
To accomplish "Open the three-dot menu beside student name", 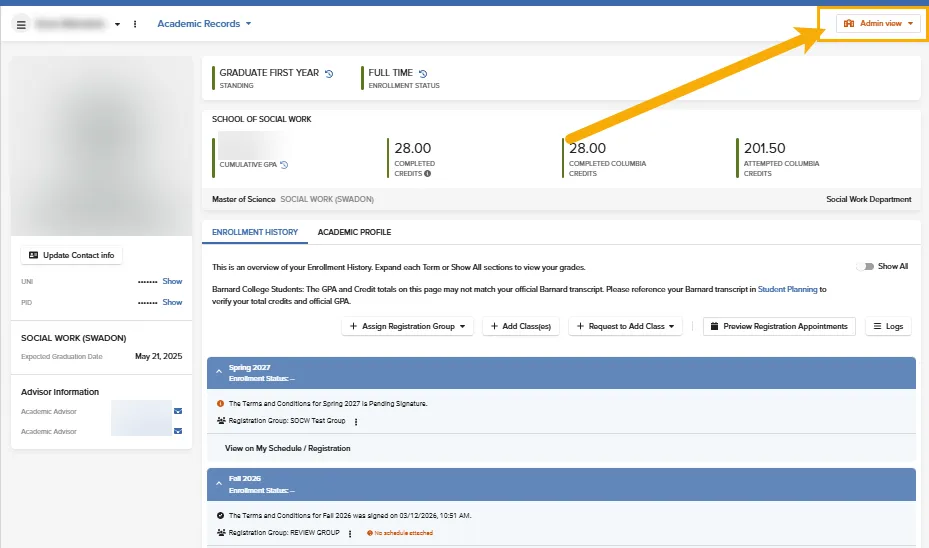I will 135,24.
